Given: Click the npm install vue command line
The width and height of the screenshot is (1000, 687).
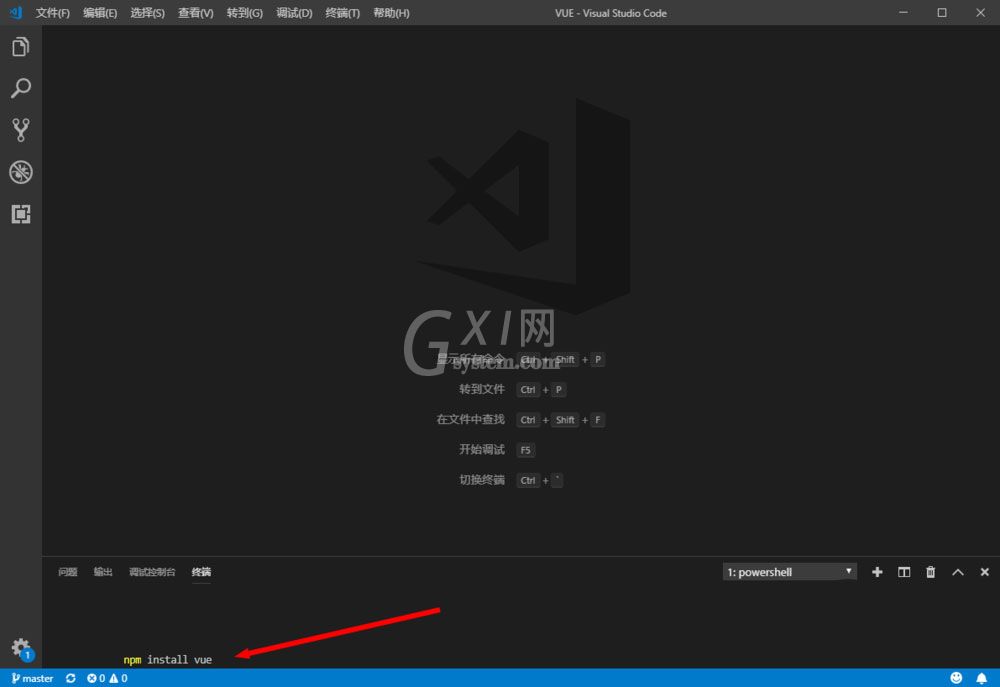Looking at the screenshot, I should [x=168, y=660].
